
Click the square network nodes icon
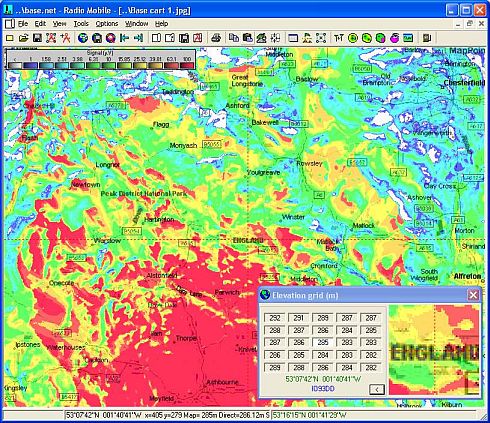(x=321, y=38)
